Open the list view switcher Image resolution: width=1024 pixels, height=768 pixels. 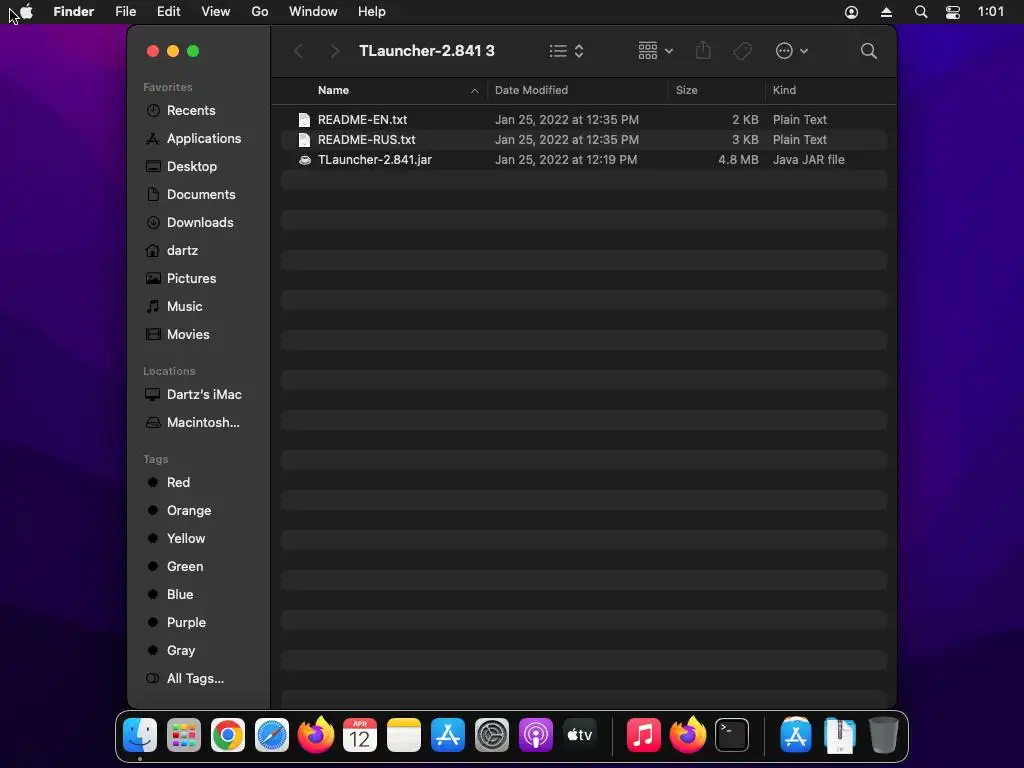pos(566,51)
